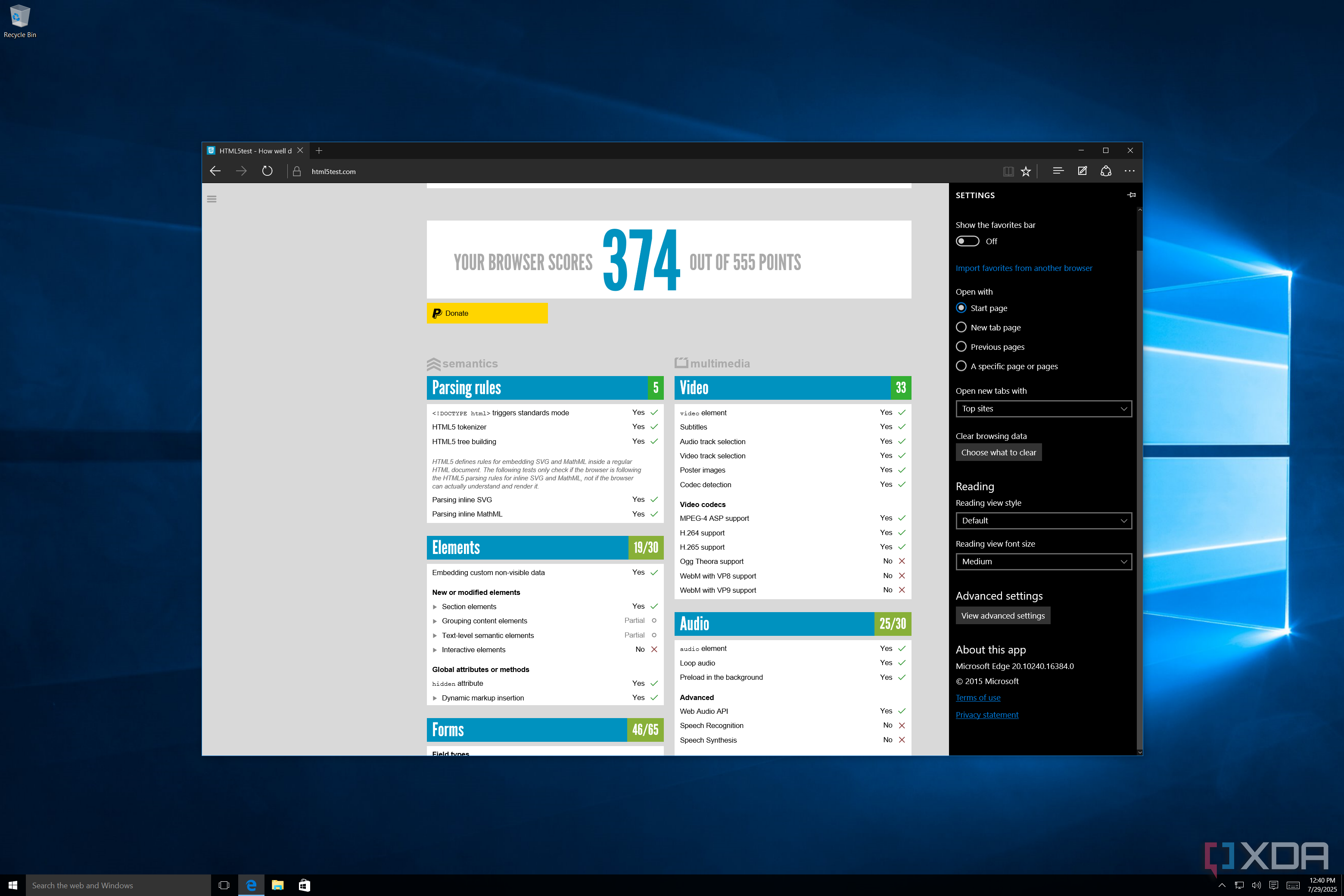Open the Windows Start menu

point(12,884)
